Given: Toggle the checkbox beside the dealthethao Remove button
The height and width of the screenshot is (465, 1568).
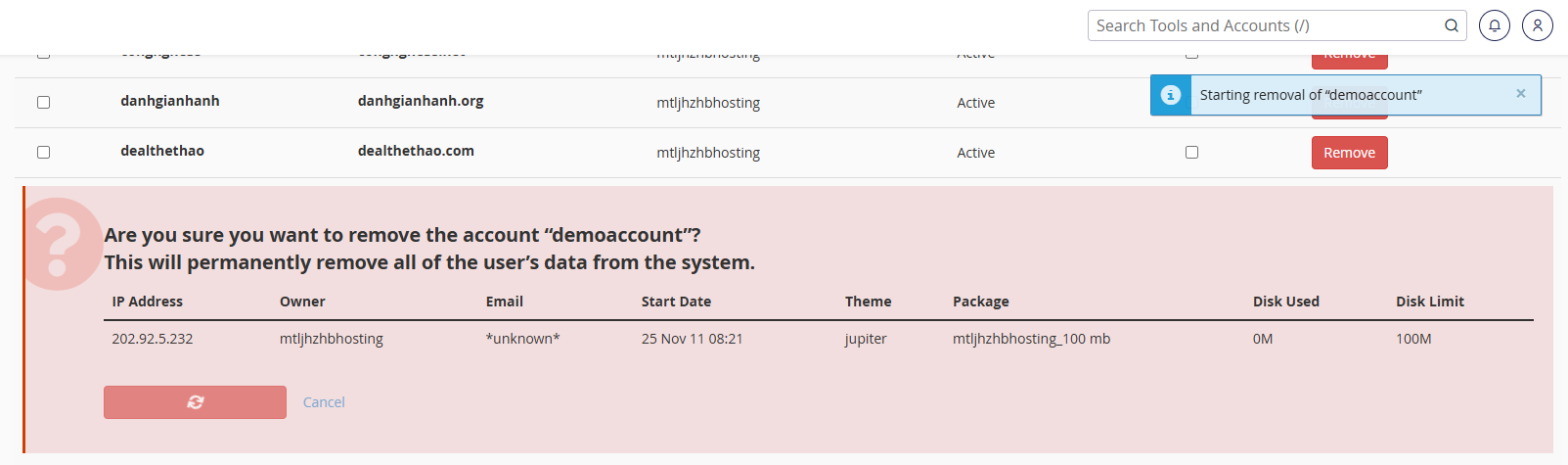Looking at the screenshot, I should (1191, 152).
